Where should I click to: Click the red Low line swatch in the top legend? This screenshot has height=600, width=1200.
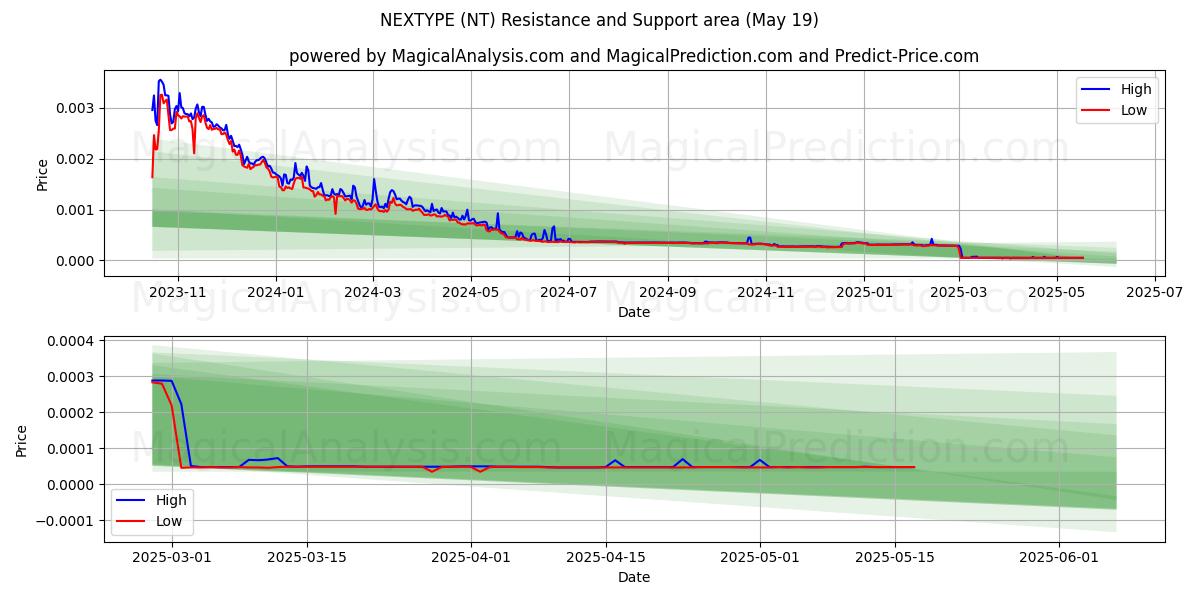coord(1097,111)
